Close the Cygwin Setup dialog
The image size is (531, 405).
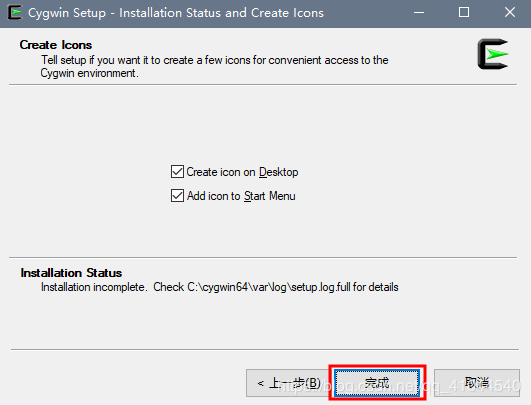(510, 13)
